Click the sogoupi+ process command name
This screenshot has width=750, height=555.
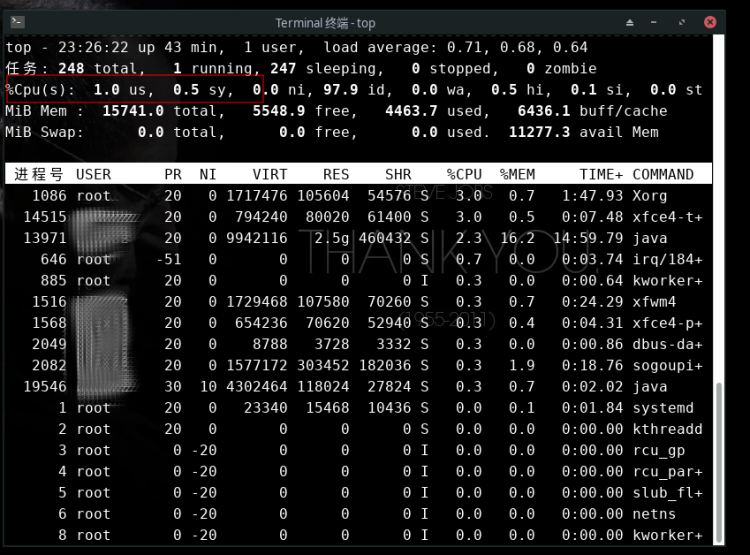(x=667, y=366)
